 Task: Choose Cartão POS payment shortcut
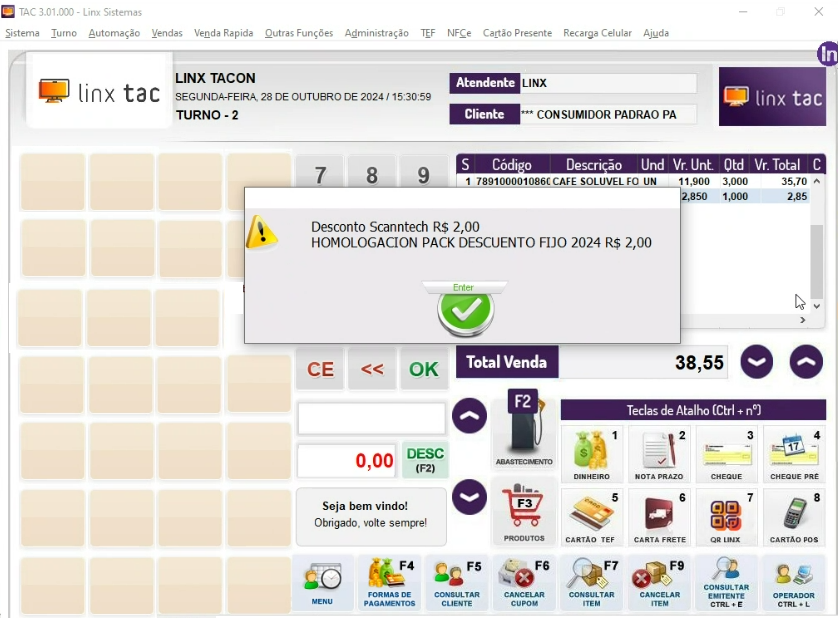tap(794, 517)
